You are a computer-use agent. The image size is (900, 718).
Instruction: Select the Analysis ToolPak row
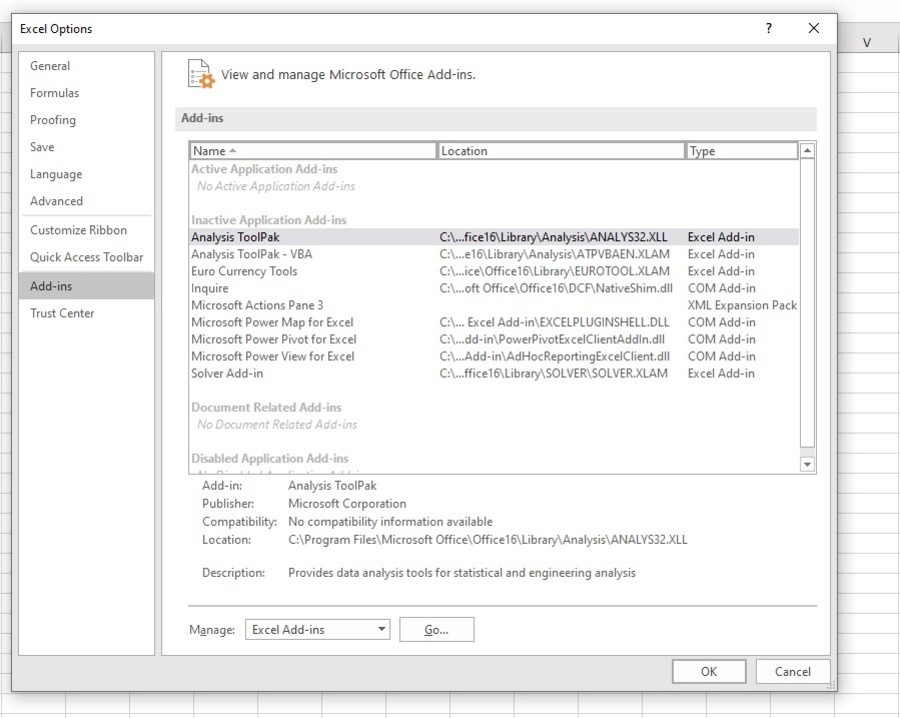pos(494,237)
